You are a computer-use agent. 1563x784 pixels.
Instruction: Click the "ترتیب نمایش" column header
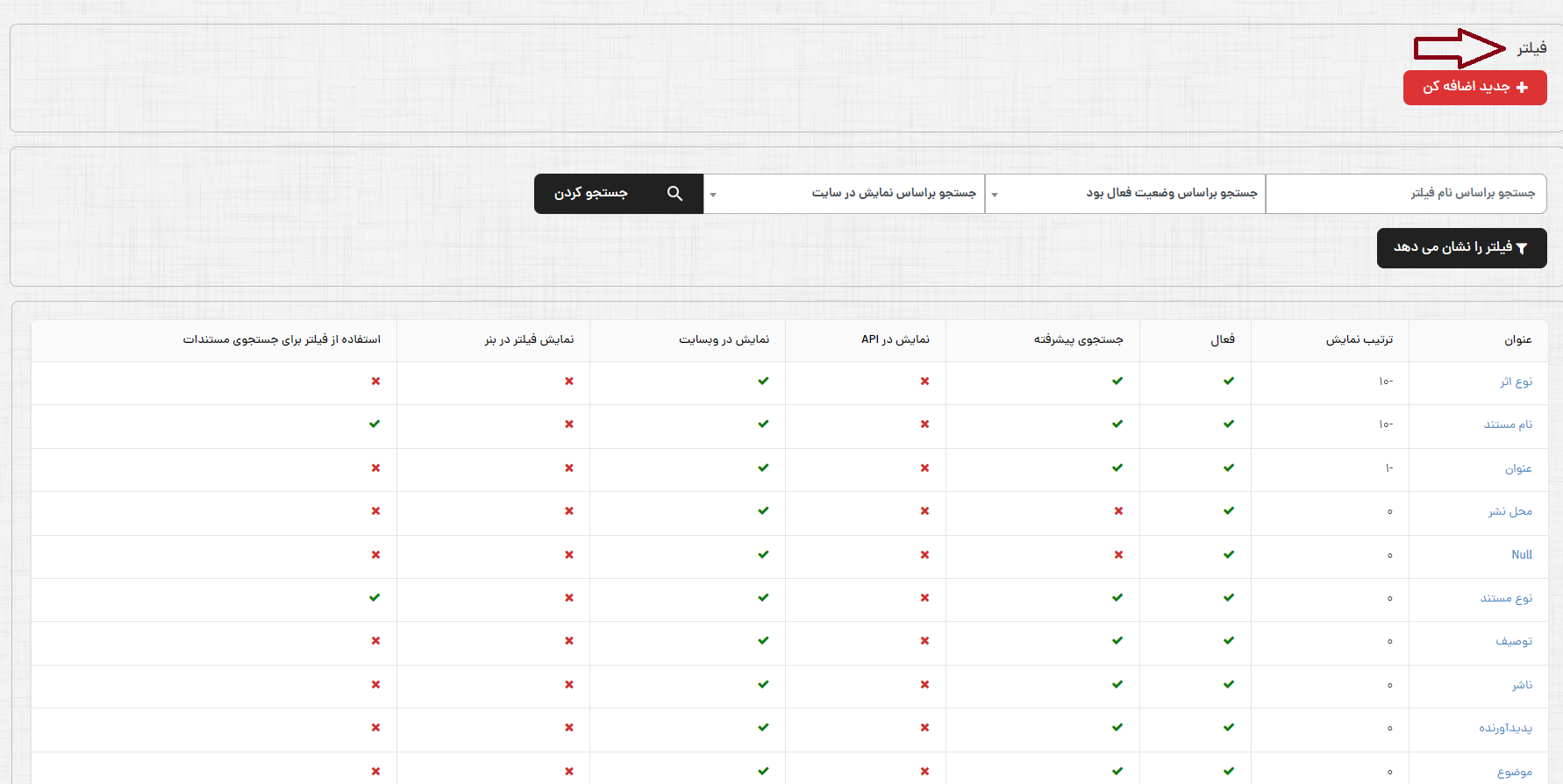tap(1359, 339)
